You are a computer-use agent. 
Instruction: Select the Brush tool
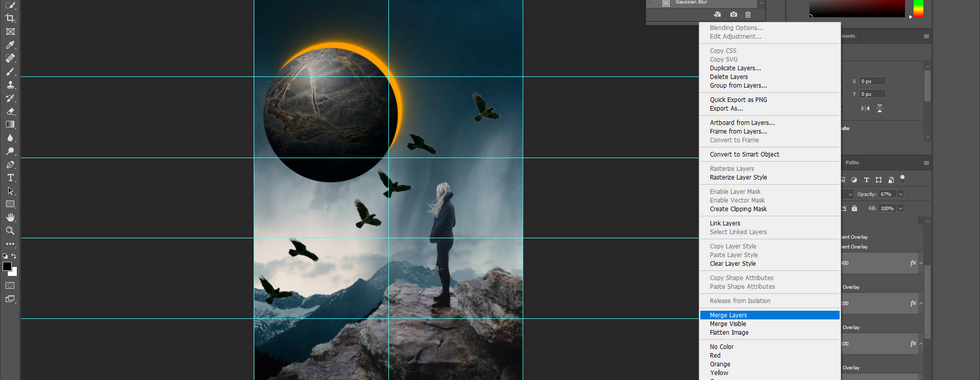click(10, 72)
